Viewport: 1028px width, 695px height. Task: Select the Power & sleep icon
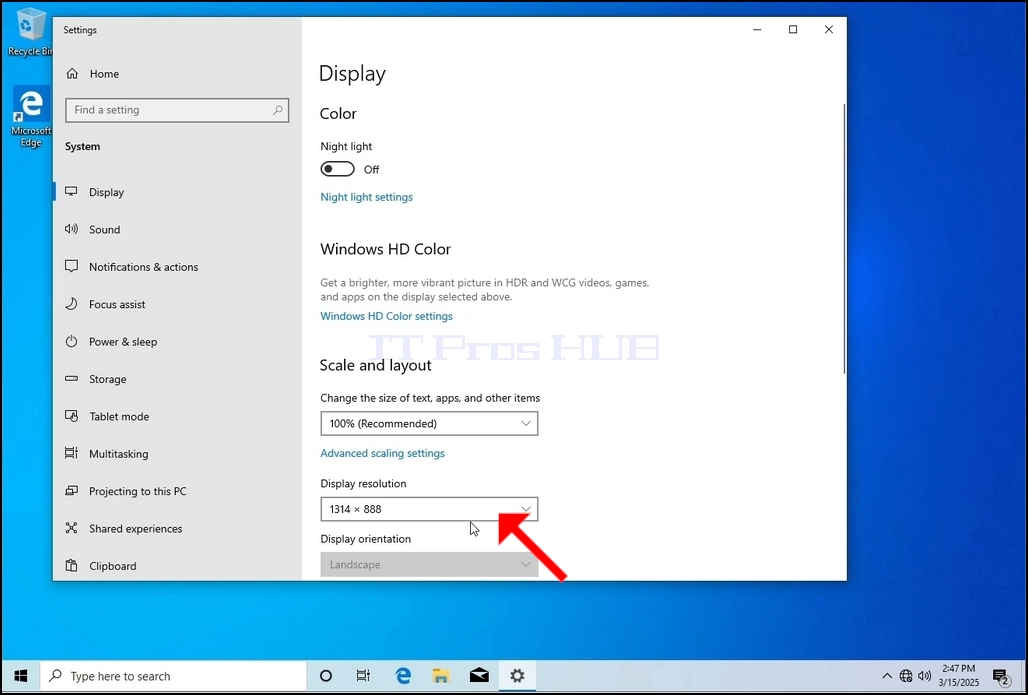point(71,342)
